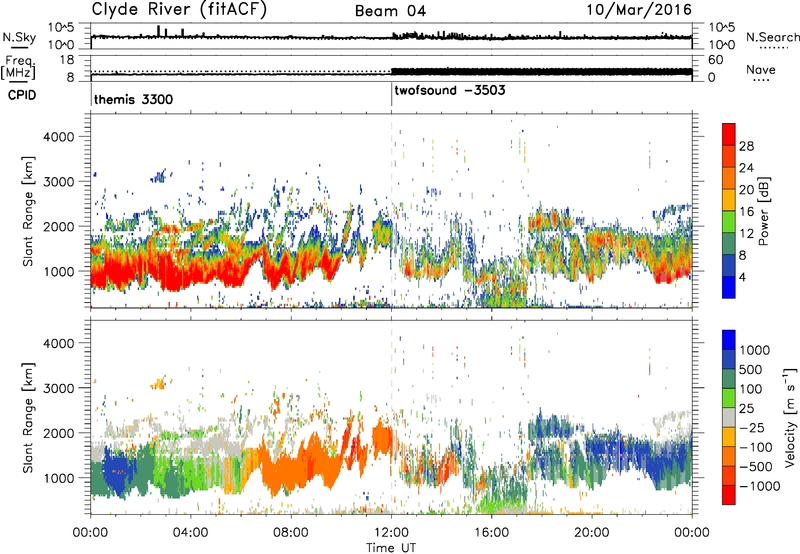Click the '16' tick on Power colorbar

(746, 212)
